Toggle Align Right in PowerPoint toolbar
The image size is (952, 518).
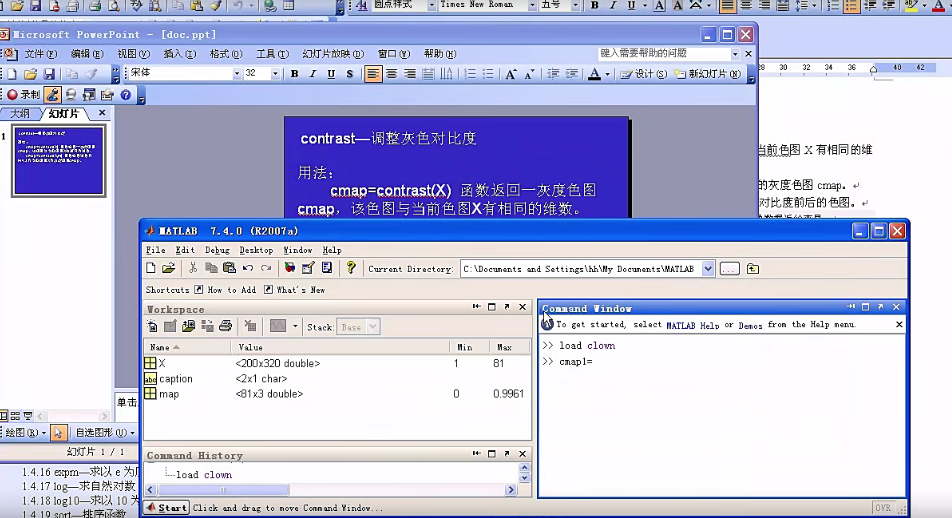click(x=410, y=74)
